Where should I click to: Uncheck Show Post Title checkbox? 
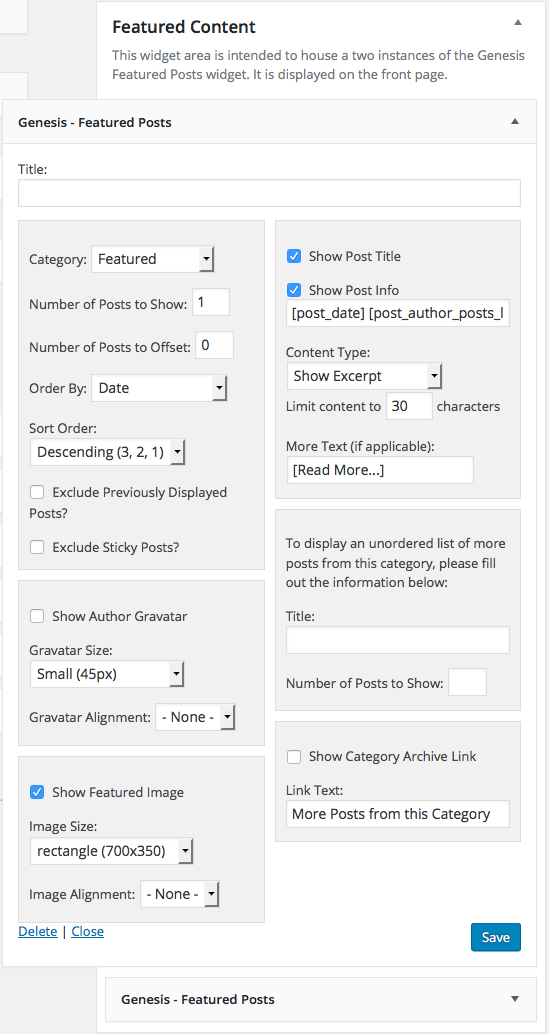click(x=294, y=256)
